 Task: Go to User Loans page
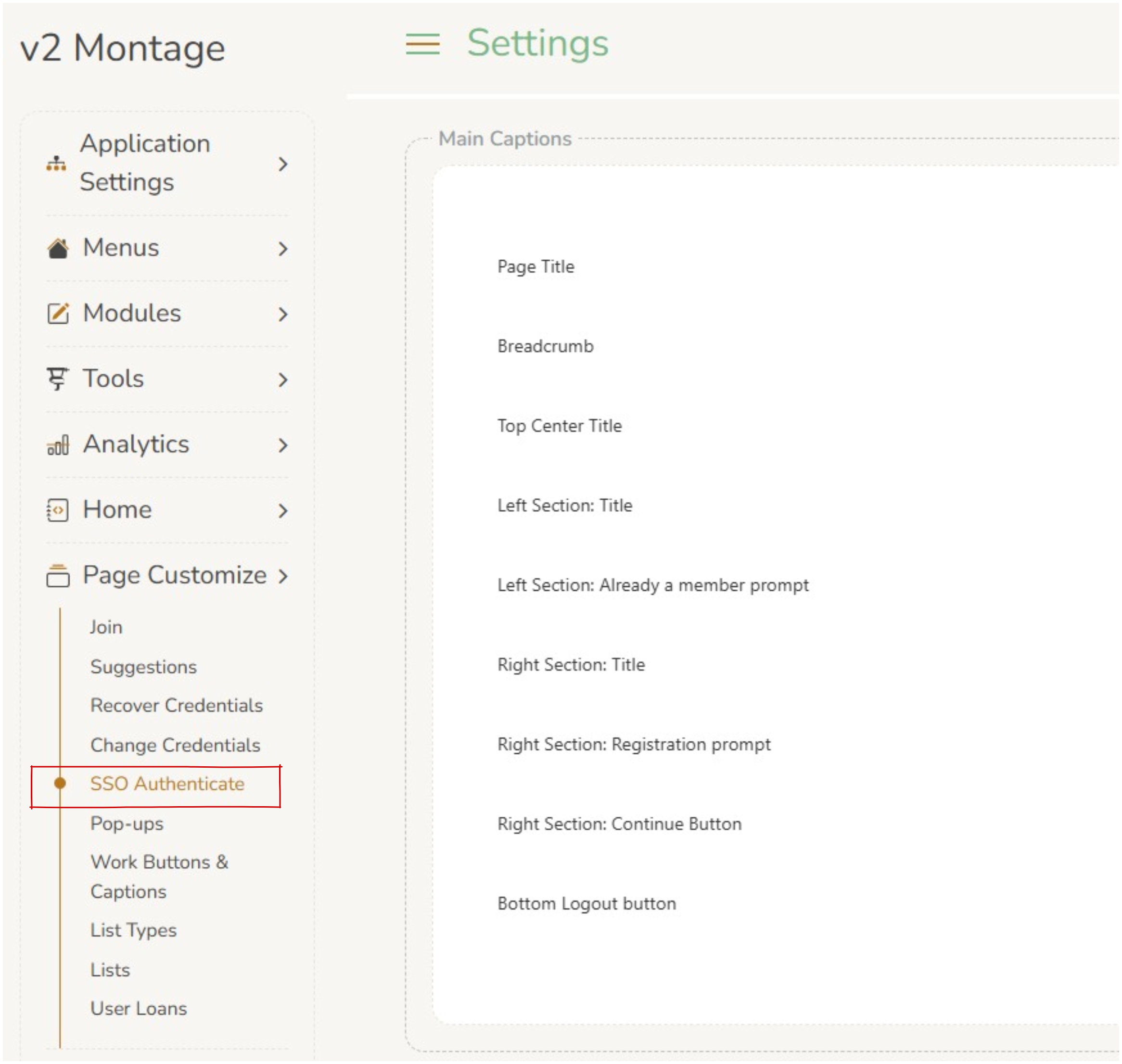click(139, 1009)
